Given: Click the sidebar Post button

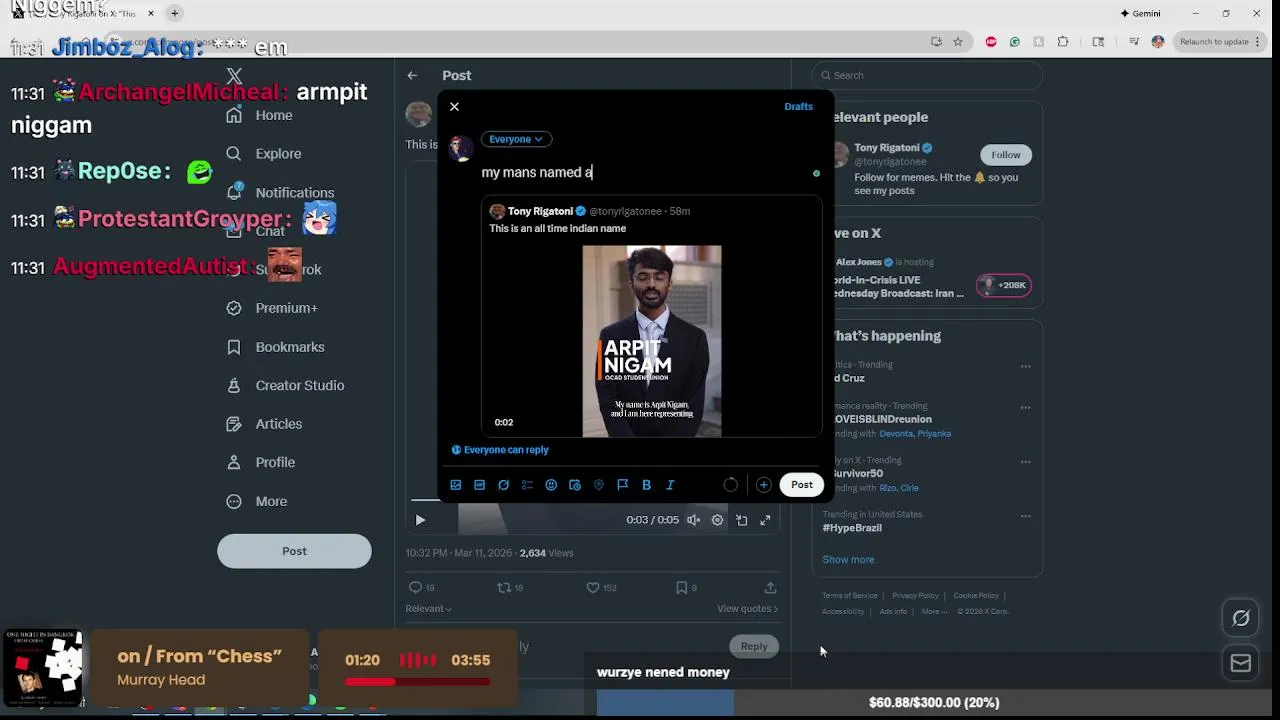Looking at the screenshot, I should pyautogui.click(x=294, y=551).
